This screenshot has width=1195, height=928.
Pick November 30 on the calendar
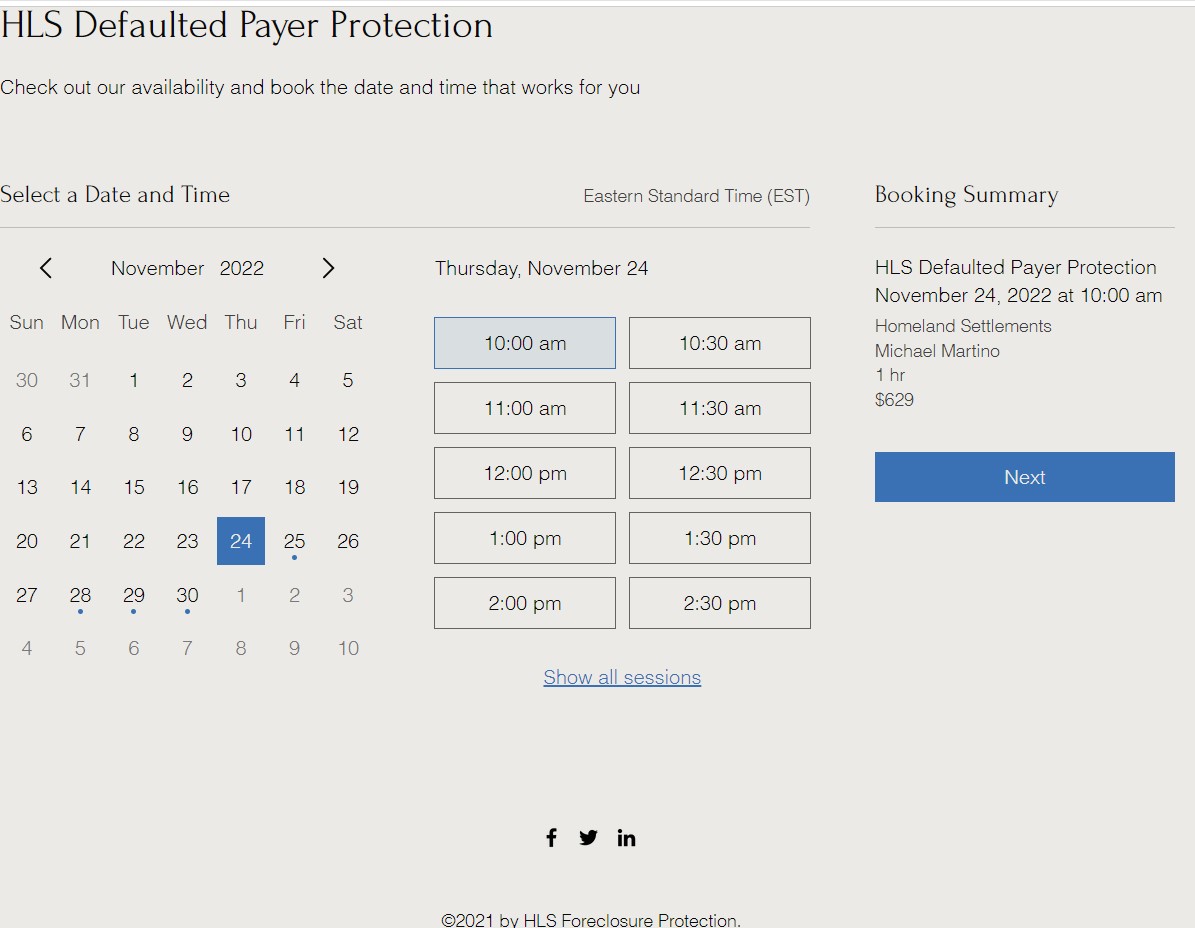187,594
